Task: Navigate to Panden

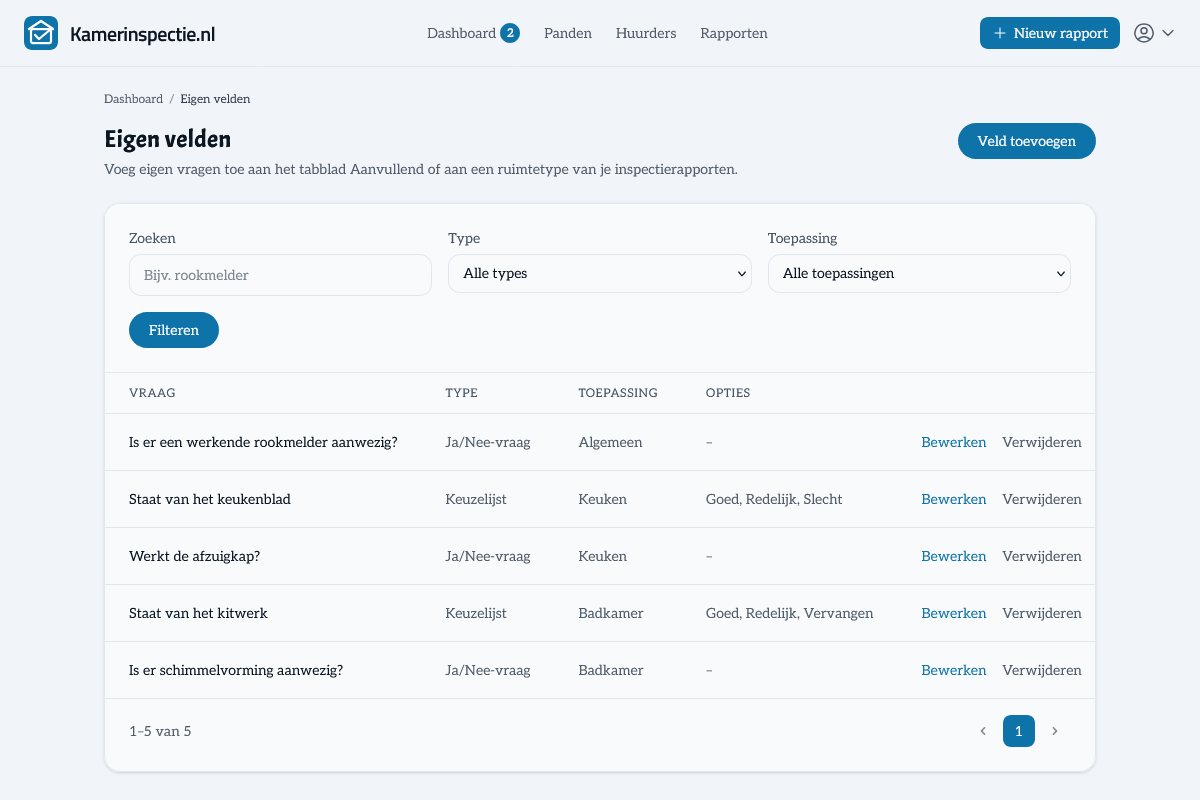Action: [568, 33]
